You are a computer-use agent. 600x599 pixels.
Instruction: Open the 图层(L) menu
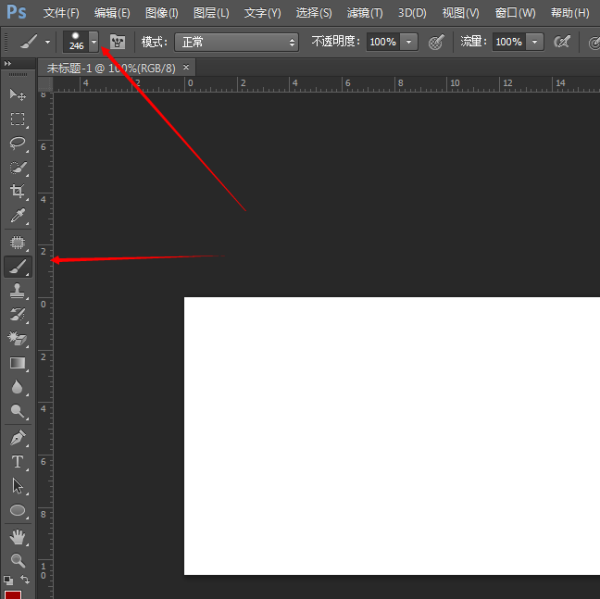pyautogui.click(x=211, y=13)
